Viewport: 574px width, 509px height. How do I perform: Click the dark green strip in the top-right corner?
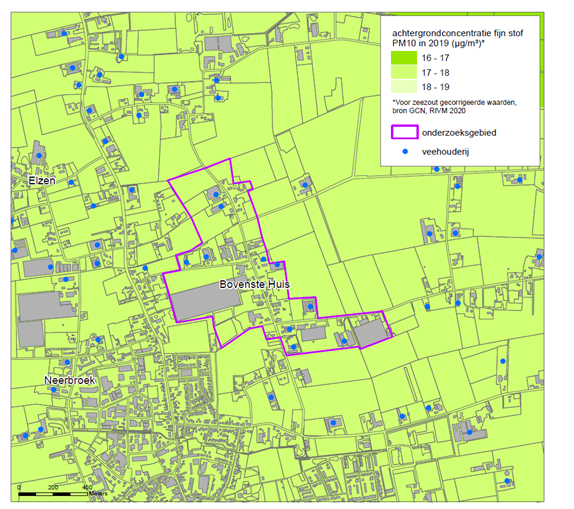[542, 60]
